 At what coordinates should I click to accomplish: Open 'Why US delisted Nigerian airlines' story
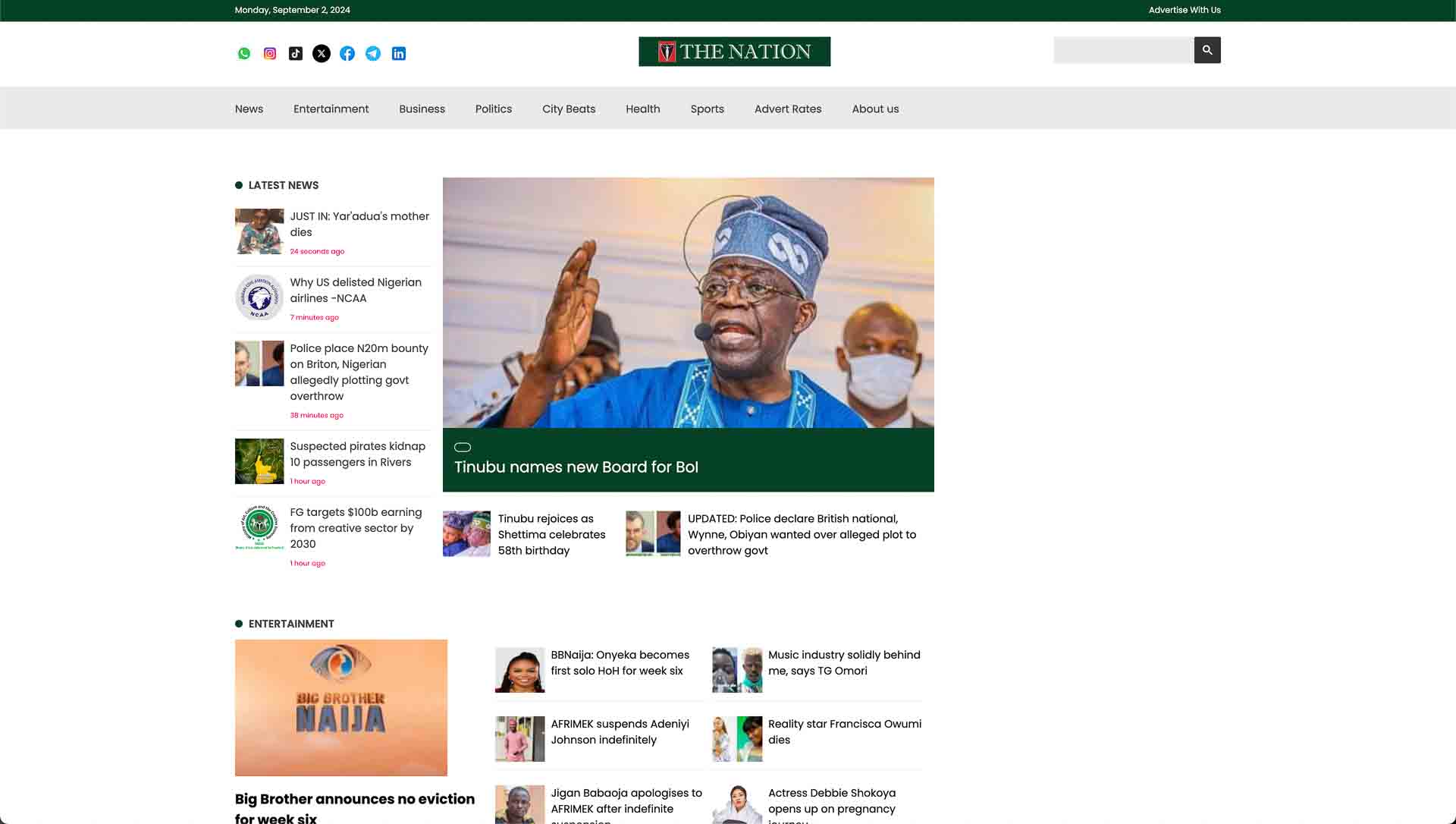click(356, 290)
